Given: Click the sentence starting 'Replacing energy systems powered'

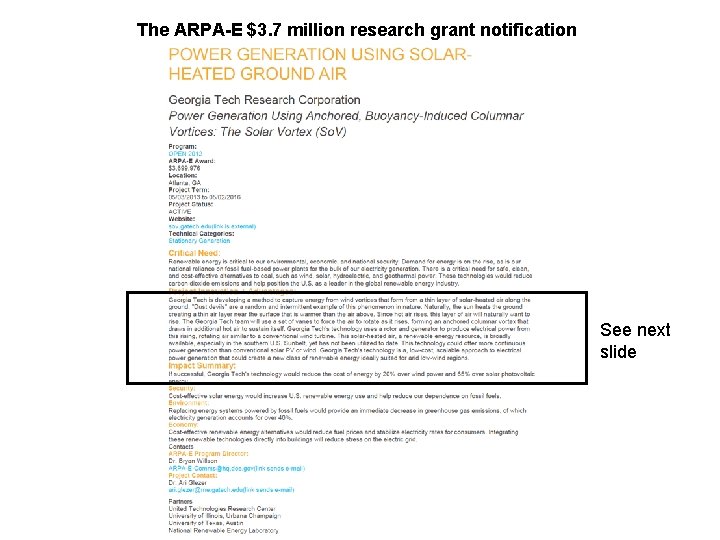Looking at the screenshot, I should pos(347,414).
